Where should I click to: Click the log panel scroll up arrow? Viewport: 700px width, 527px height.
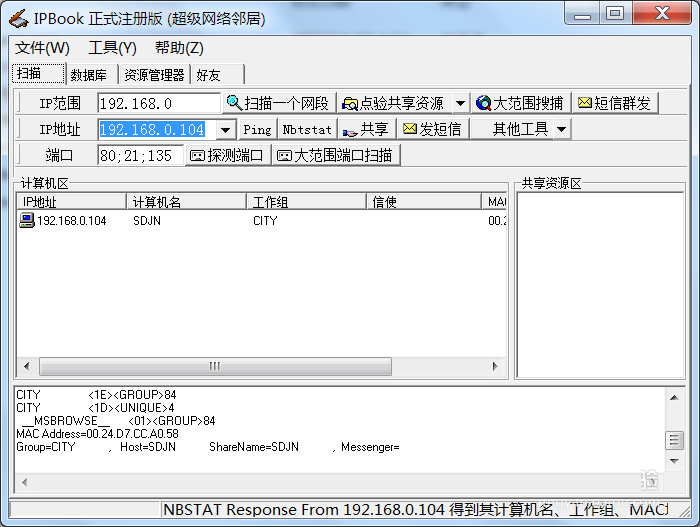click(x=674, y=397)
